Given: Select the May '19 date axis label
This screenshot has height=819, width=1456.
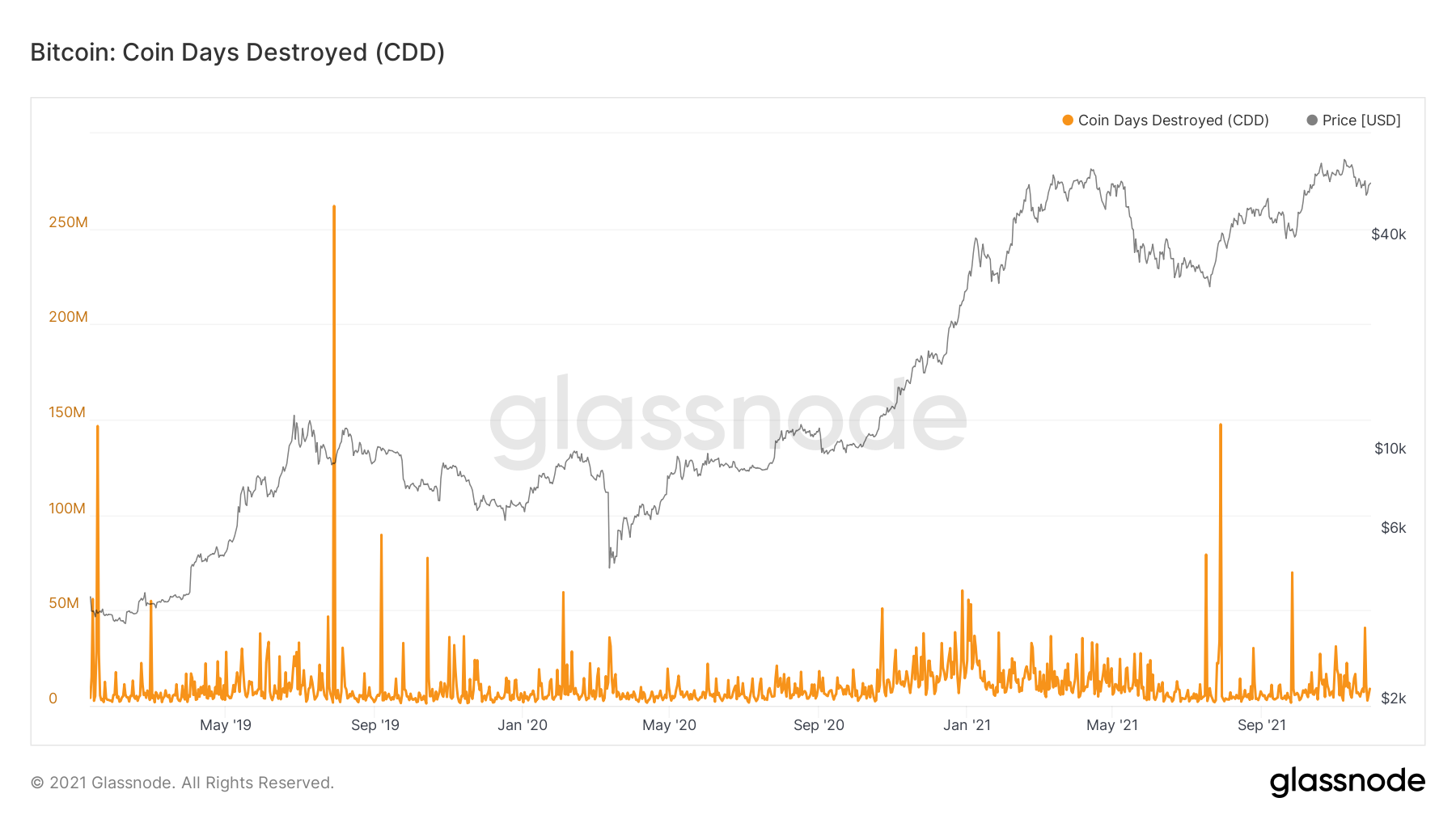Looking at the screenshot, I should [226, 725].
